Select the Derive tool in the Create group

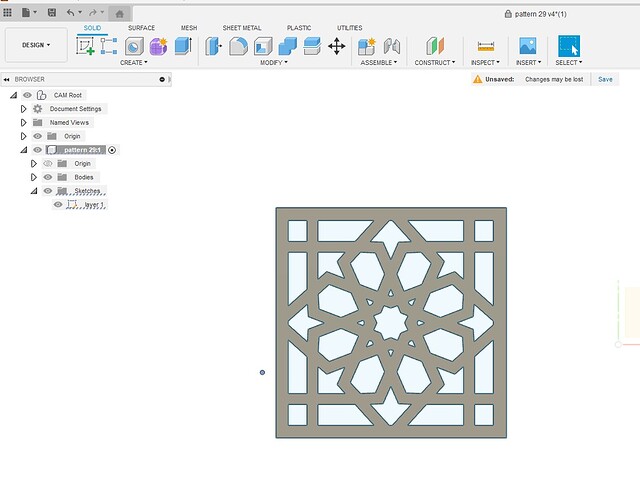click(x=134, y=46)
